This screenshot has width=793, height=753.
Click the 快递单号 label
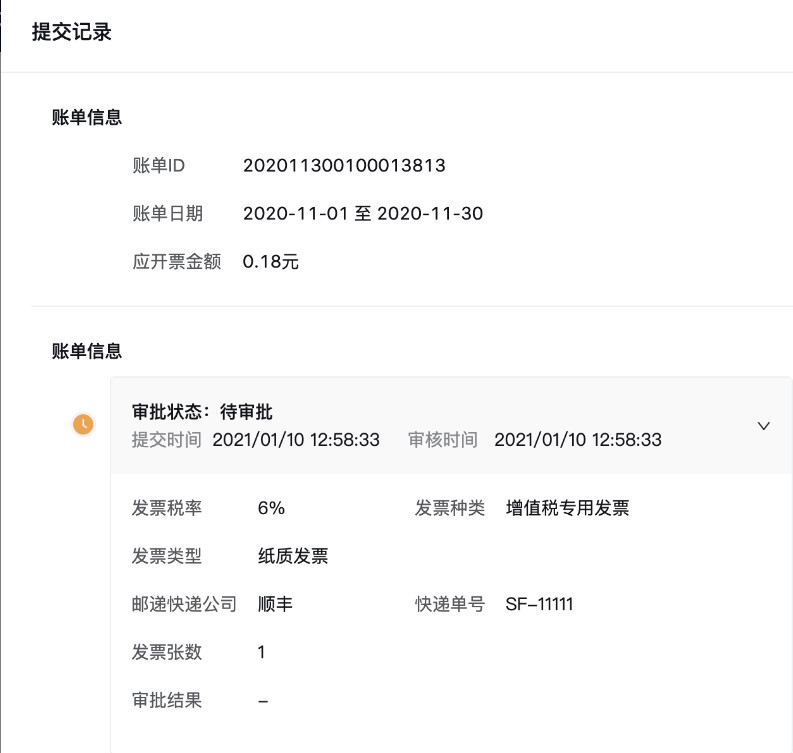tap(450, 604)
